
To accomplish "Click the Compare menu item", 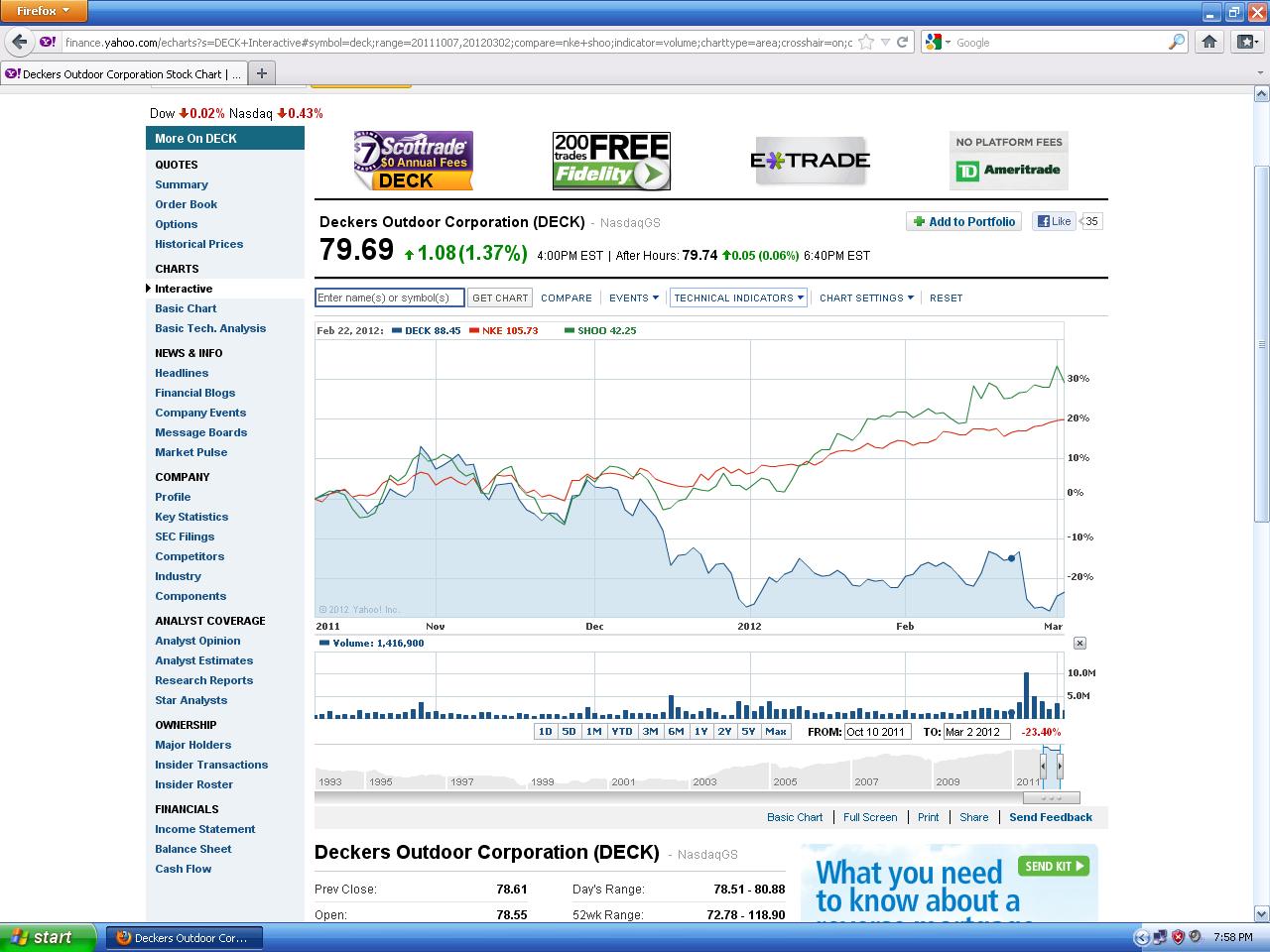I will (x=567, y=297).
